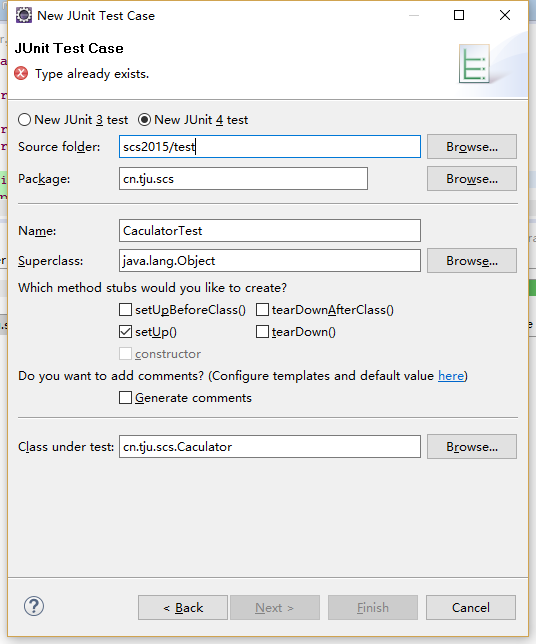This screenshot has width=536, height=644.
Task: Maximize the New JUnit Test Case window
Action: pyautogui.click(x=459, y=15)
